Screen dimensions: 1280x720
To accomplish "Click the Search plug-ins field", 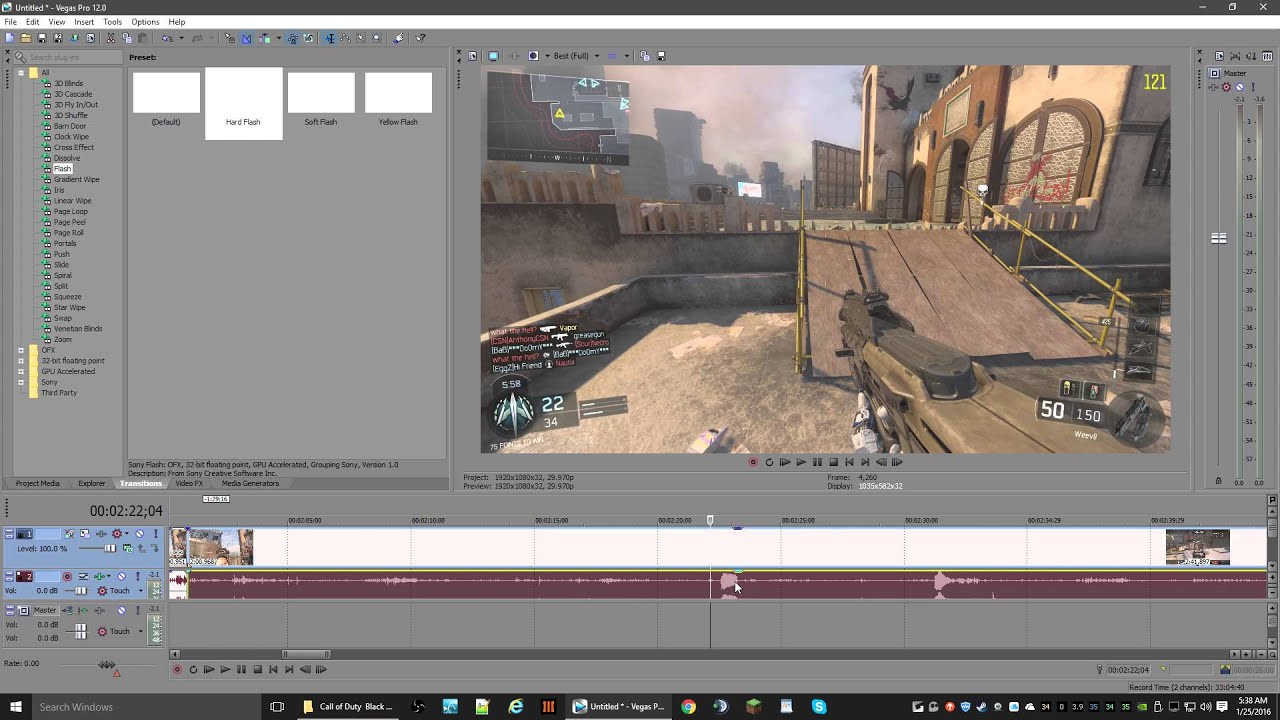I will click(x=68, y=57).
